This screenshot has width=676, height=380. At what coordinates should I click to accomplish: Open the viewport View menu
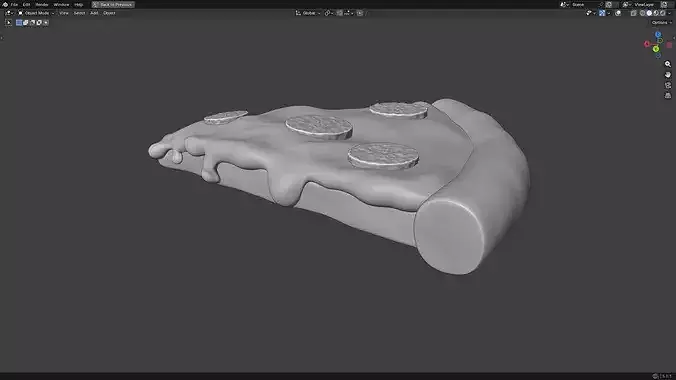[x=64, y=13]
